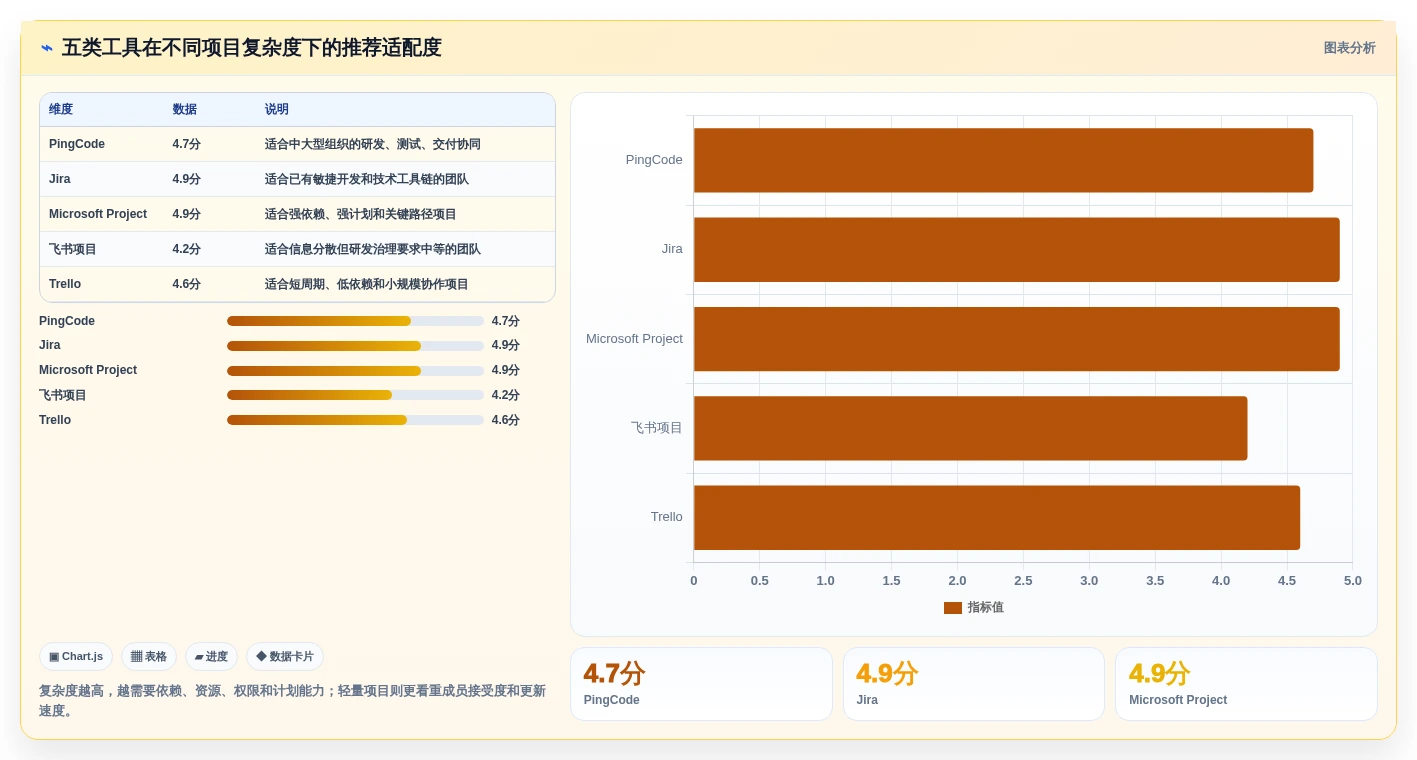Click the 2.5 x-axis tick label

1023,581
